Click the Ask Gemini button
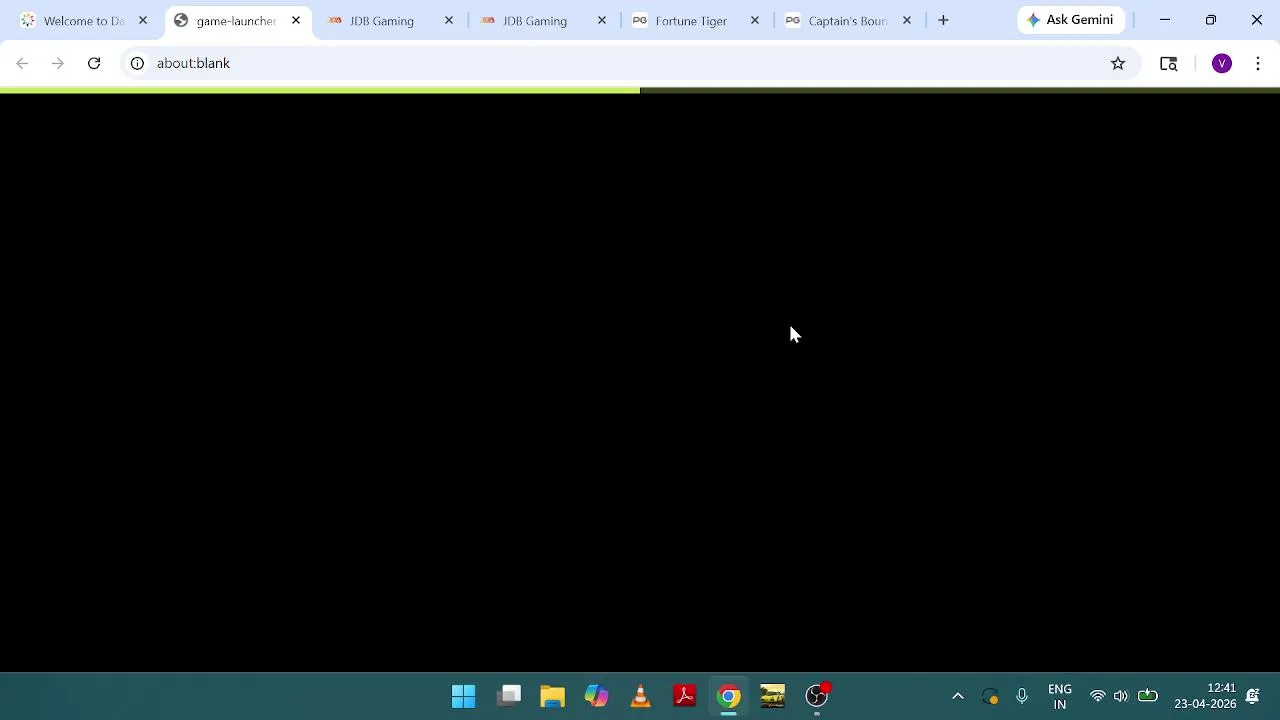The width and height of the screenshot is (1280, 720). (1071, 20)
